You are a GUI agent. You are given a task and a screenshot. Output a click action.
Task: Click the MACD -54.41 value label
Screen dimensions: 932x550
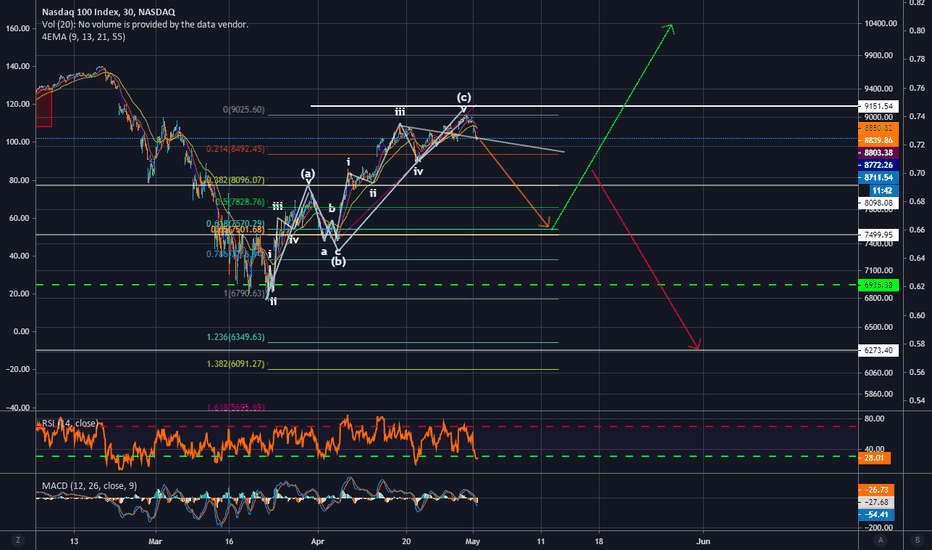[x=876, y=515]
